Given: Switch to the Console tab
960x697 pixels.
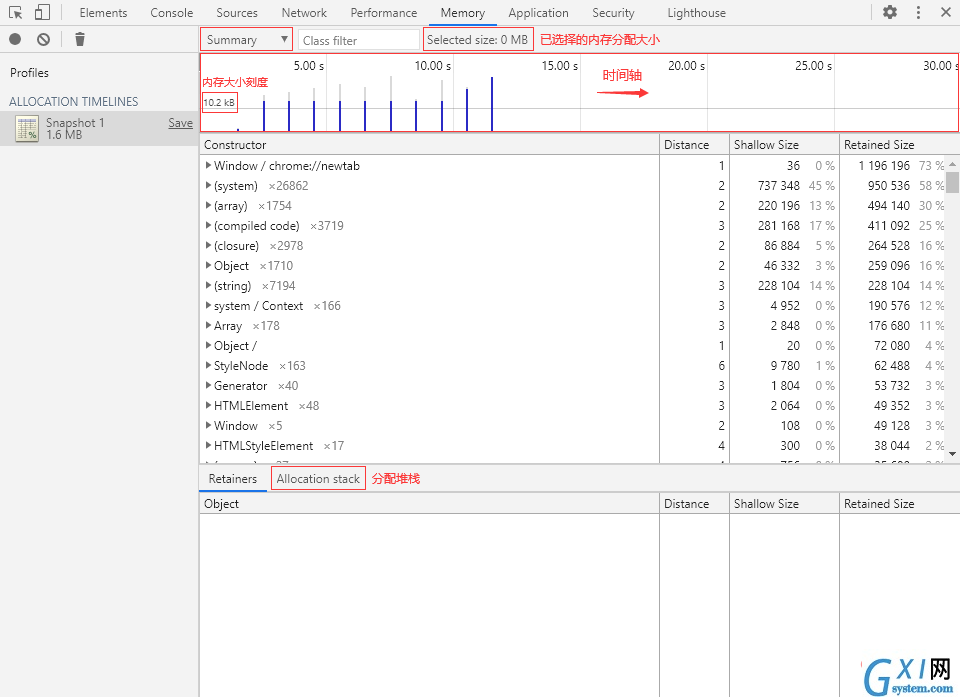Looking at the screenshot, I should pyautogui.click(x=171, y=13).
